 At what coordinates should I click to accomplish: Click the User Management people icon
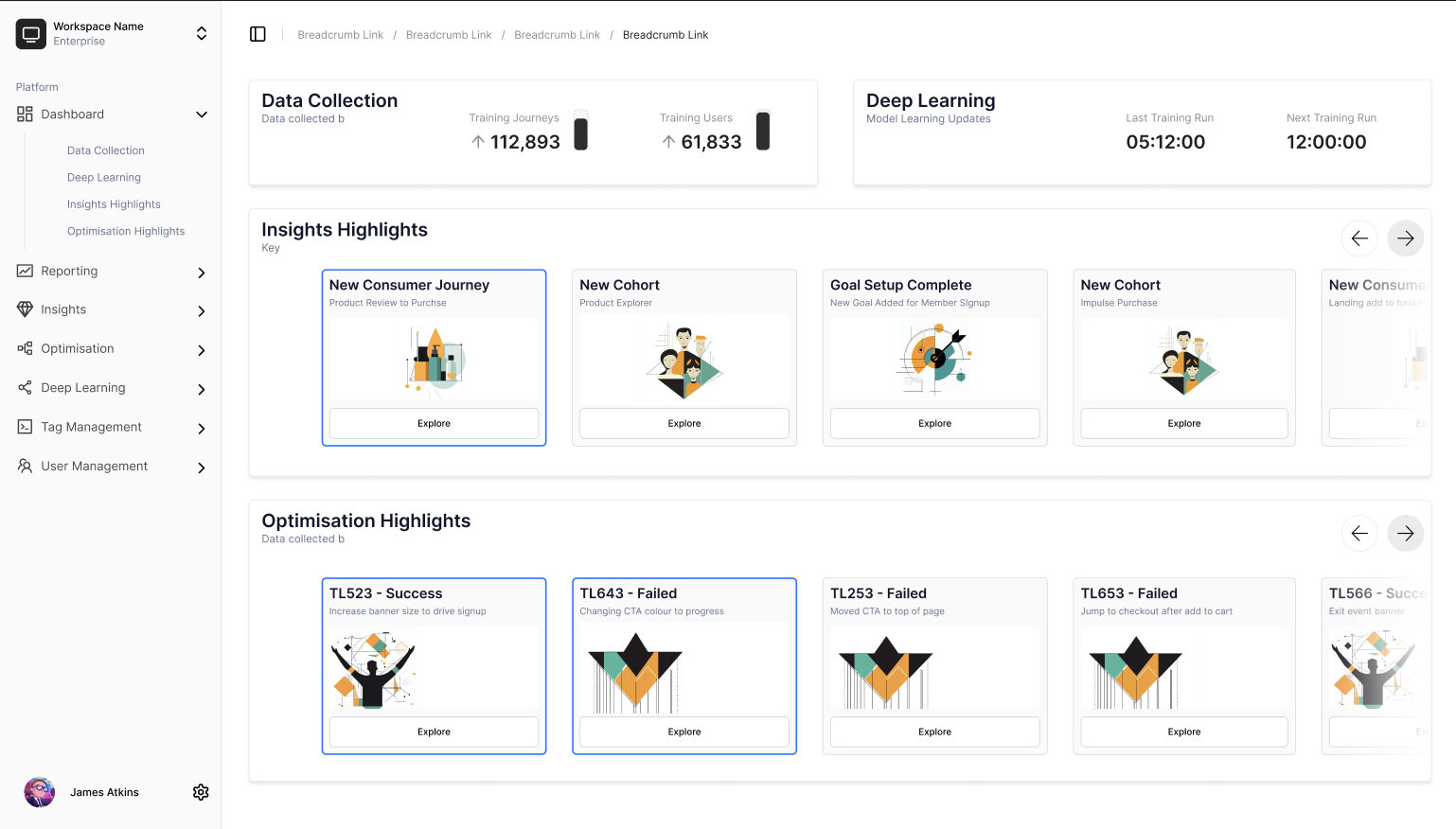pyautogui.click(x=25, y=466)
